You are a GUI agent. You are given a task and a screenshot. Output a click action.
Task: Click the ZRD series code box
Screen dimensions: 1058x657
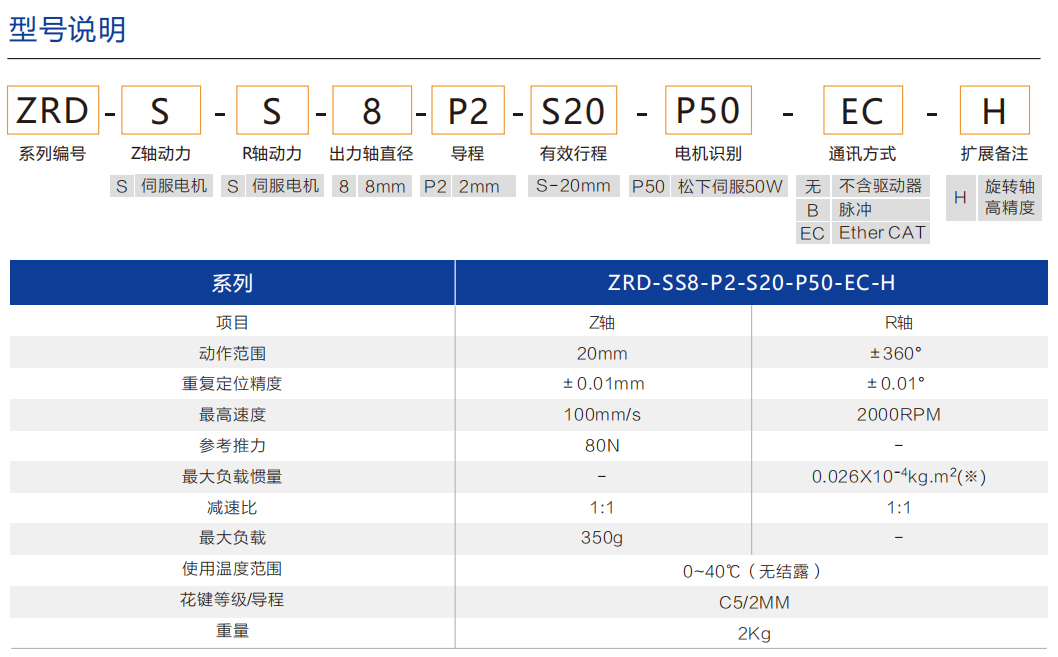(x=53, y=111)
